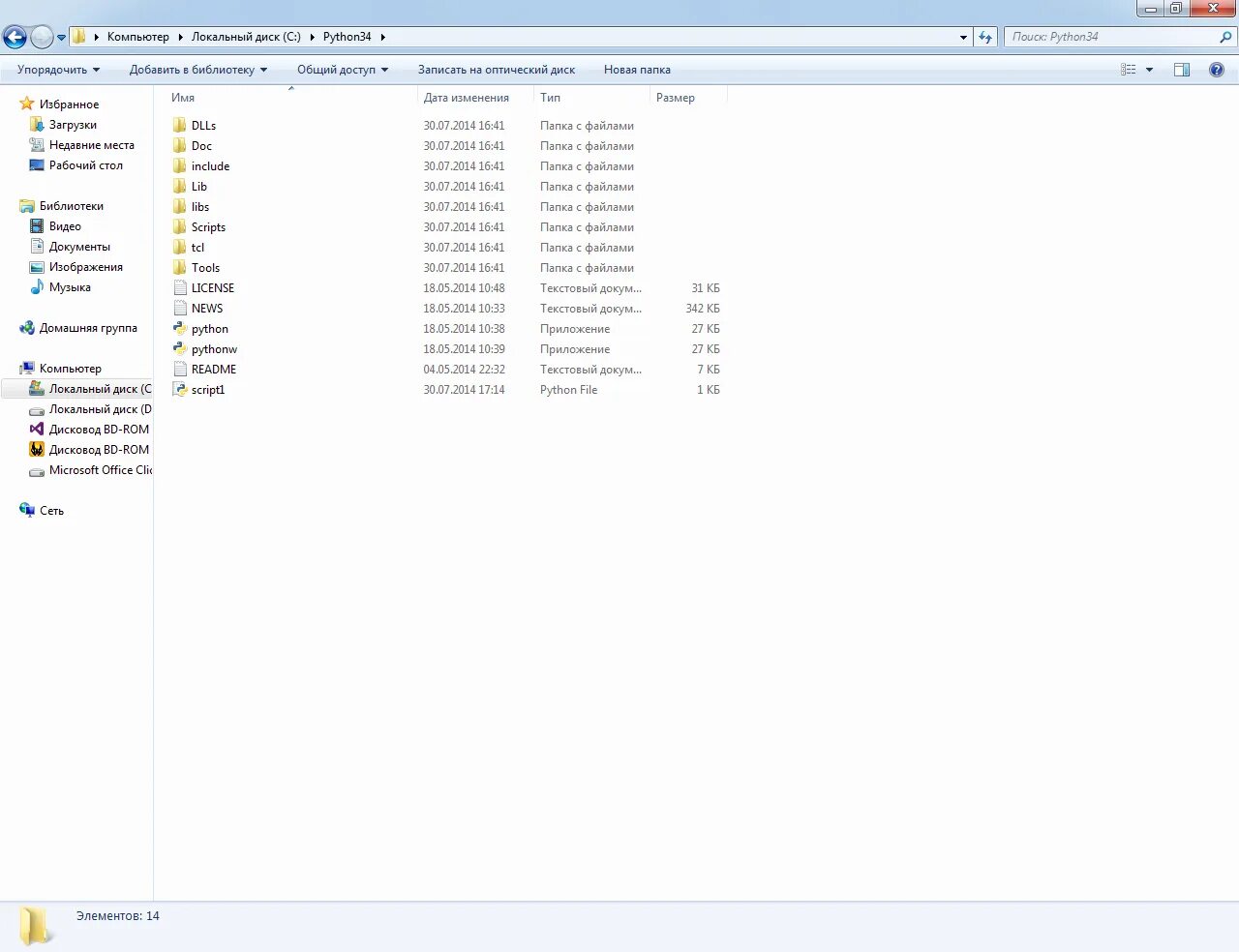This screenshot has height=952, width=1239.
Task: Click 'Домашняя группа' in sidebar
Action: coord(88,328)
